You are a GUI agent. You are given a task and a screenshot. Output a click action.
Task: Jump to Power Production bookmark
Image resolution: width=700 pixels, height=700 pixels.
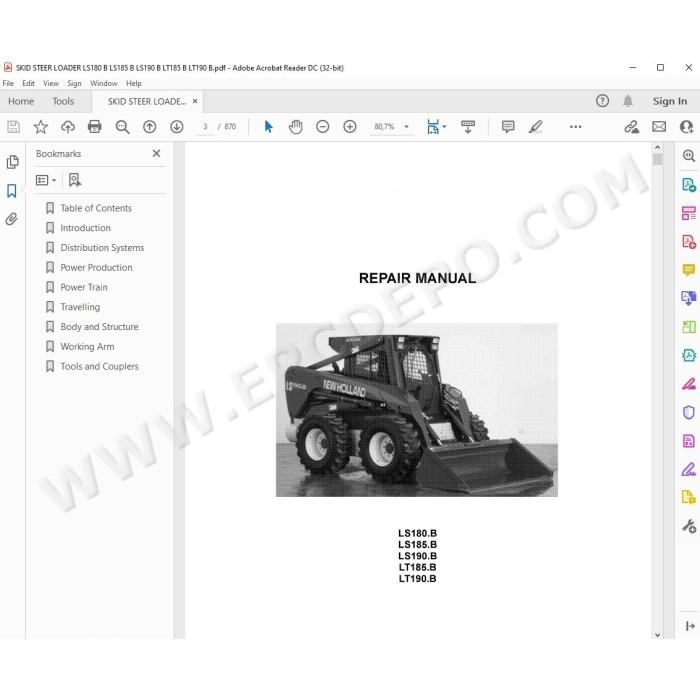[96, 267]
